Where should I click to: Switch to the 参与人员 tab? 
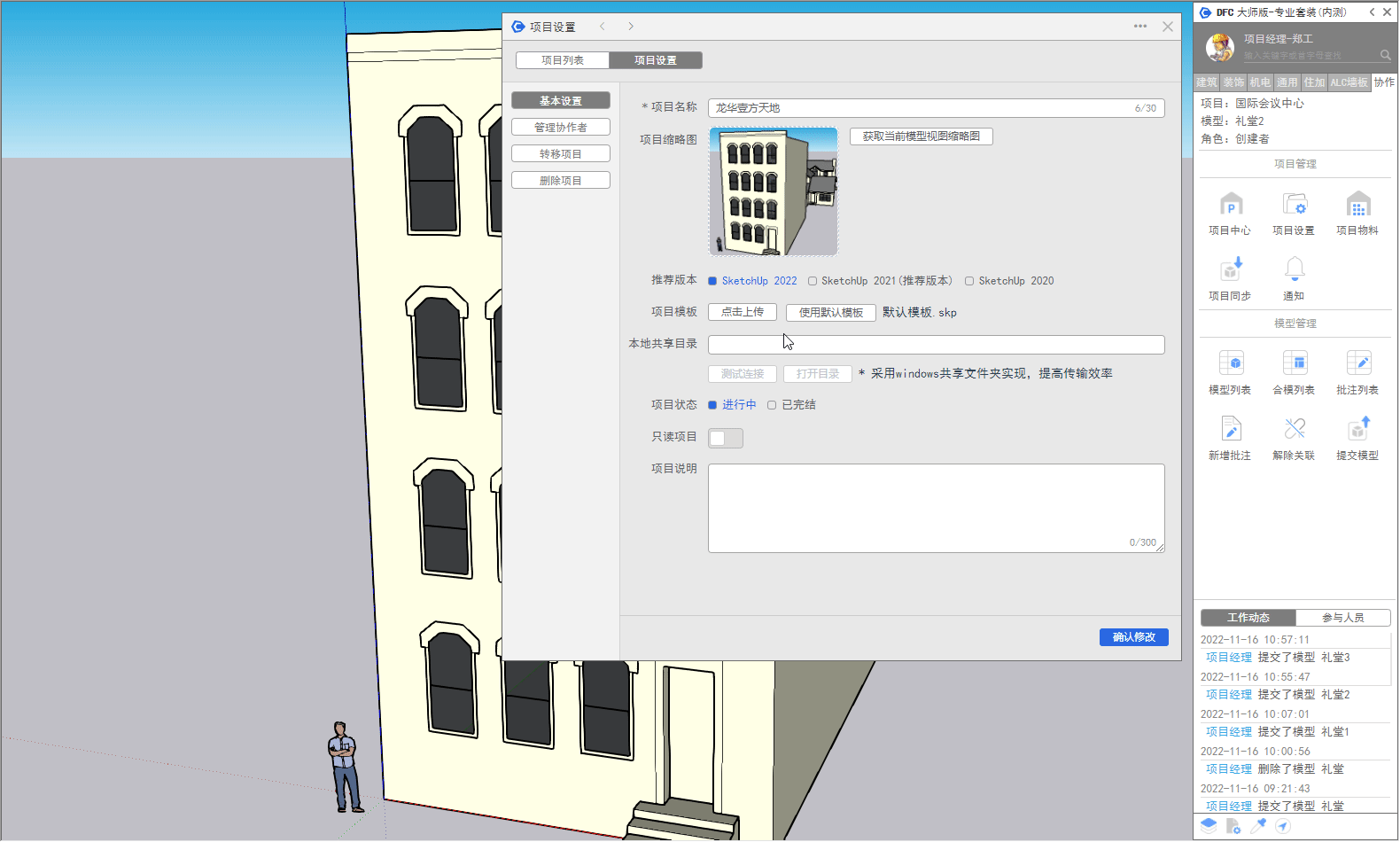click(1342, 618)
